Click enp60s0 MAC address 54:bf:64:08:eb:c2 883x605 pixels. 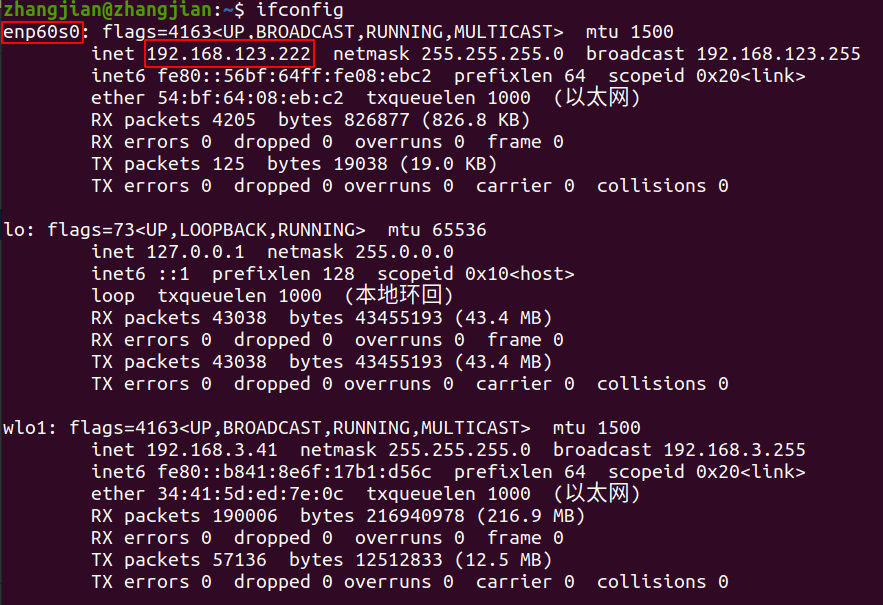[250, 98]
